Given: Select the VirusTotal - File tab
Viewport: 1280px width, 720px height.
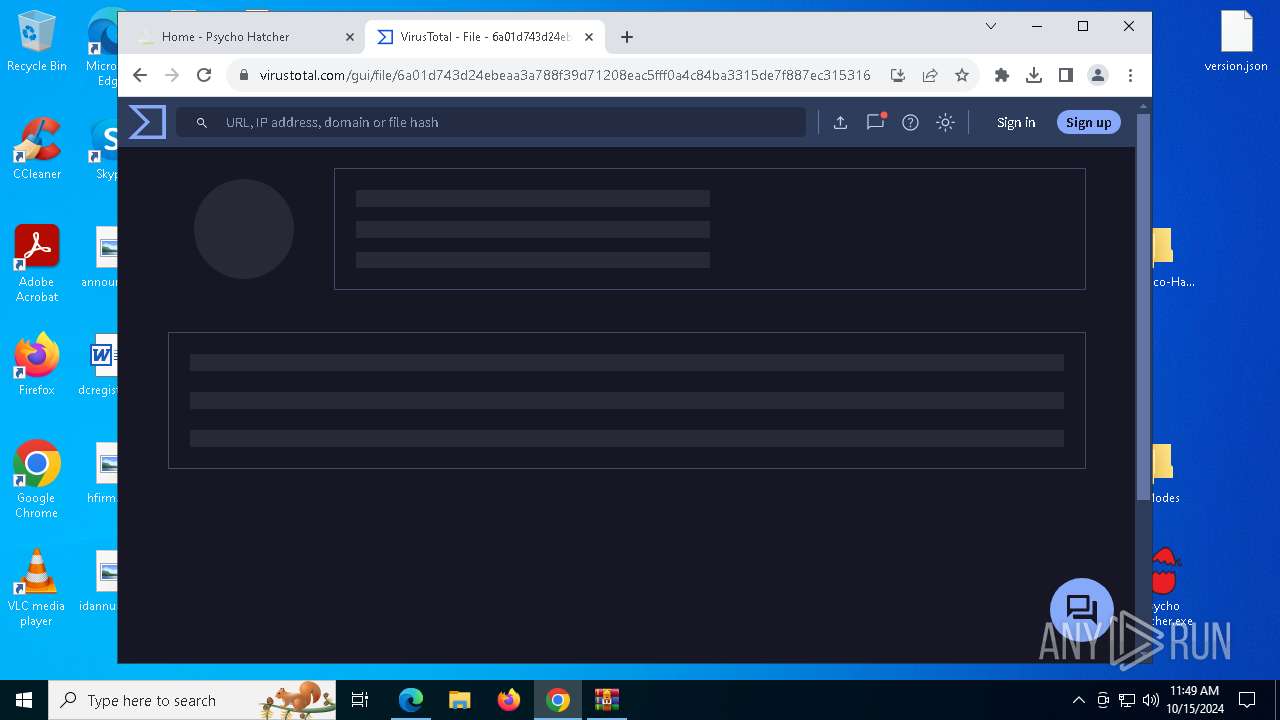Looking at the screenshot, I should pyautogui.click(x=485, y=37).
